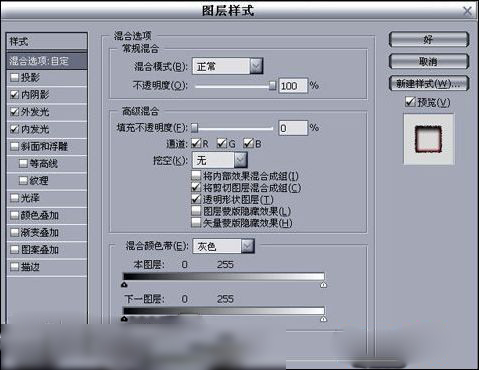Enable 将内部效果混合成组(I) option
479x370 pixels.
196,175
